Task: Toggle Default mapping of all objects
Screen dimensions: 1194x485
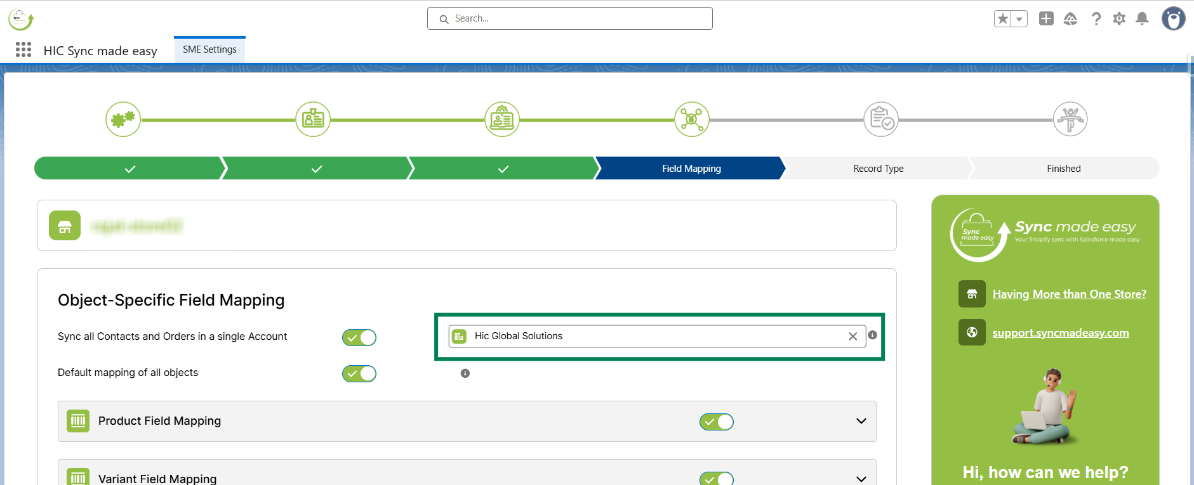Action: coord(359,374)
